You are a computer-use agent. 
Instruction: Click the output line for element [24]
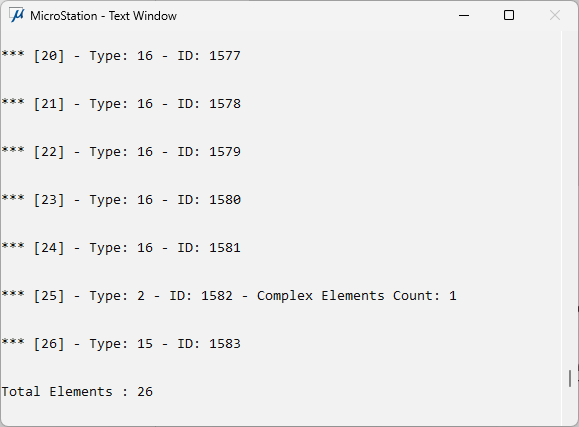point(121,248)
